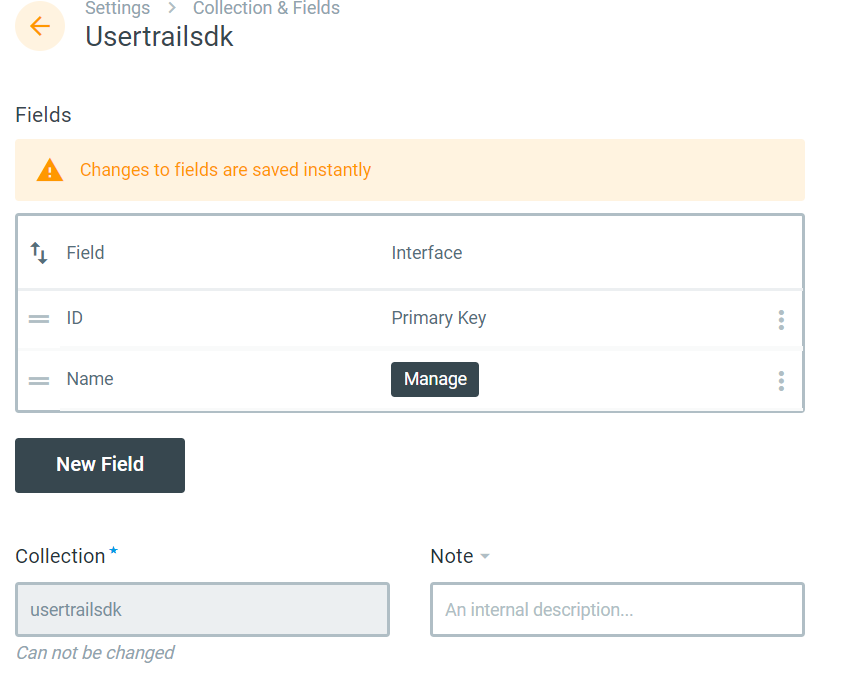This screenshot has width=851, height=698.
Task: Click the Manage button on the Name field
Action: point(434,379)
